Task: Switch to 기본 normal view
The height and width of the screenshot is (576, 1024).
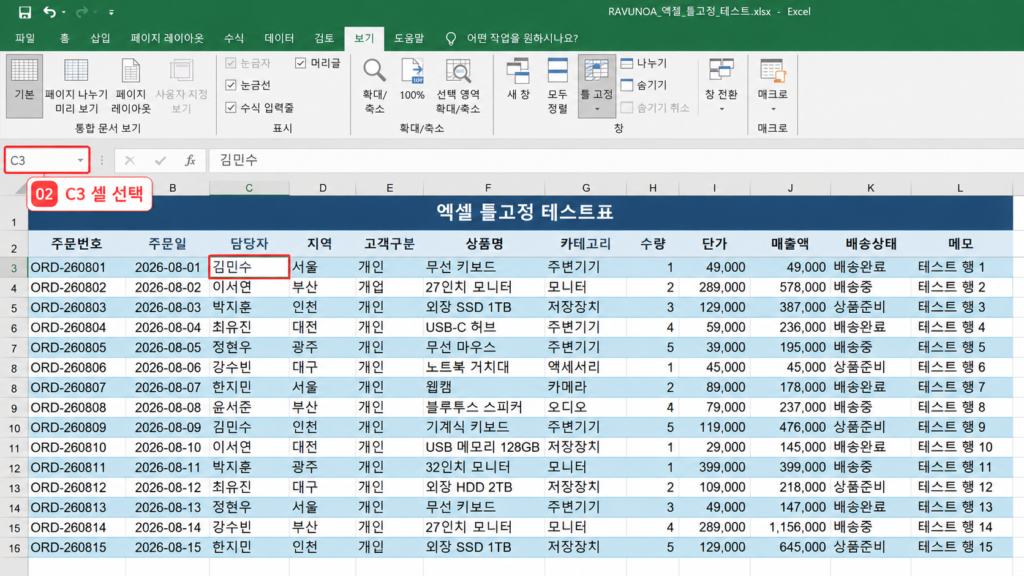Action: [x=24, y=86]
